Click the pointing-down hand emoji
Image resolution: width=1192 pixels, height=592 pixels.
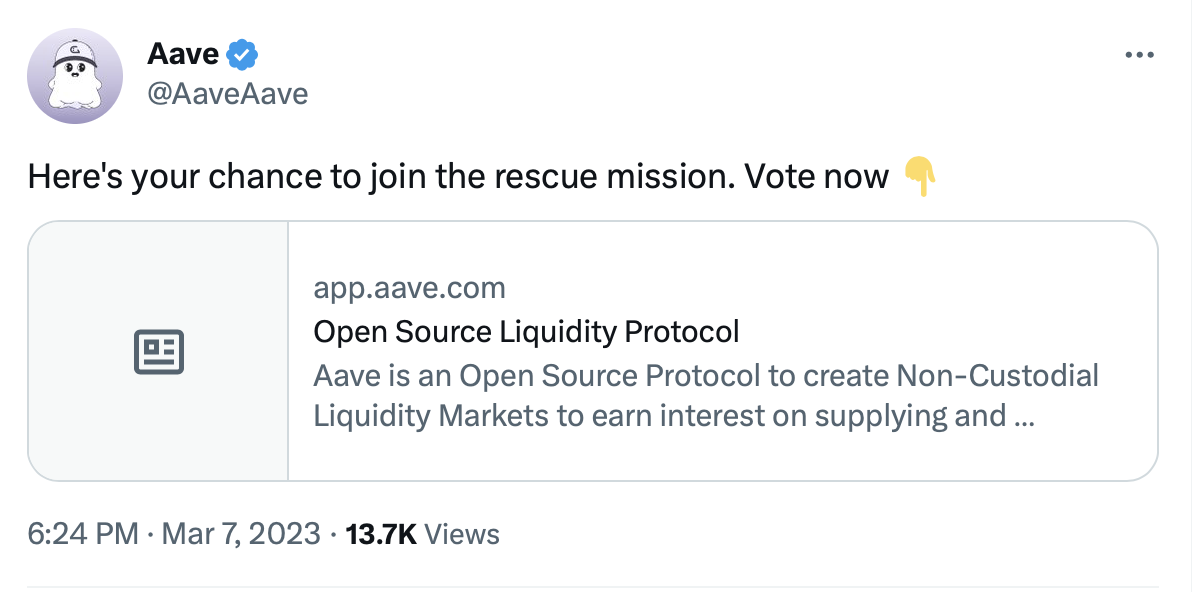(x=920, y=177)
